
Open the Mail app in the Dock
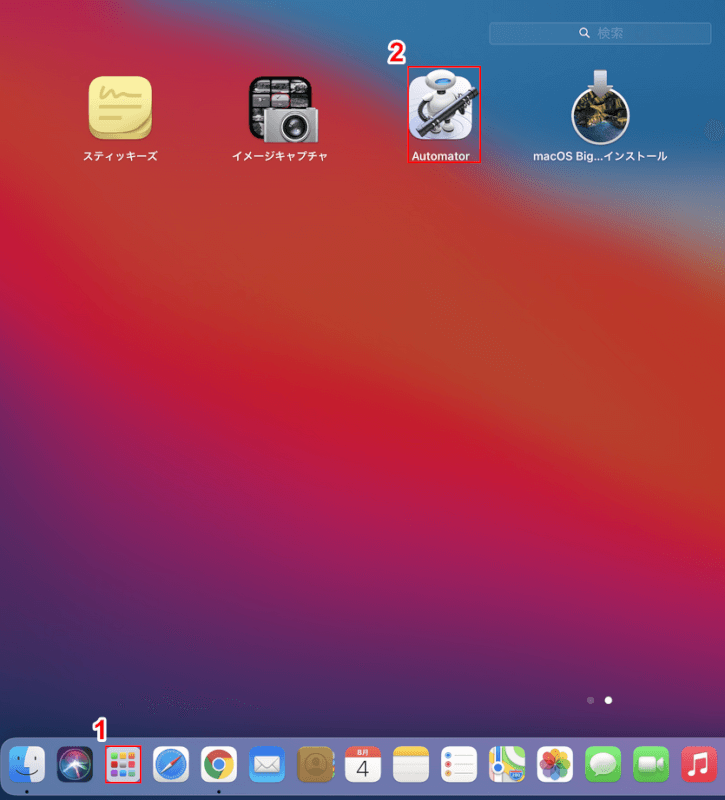coord(267,764)
